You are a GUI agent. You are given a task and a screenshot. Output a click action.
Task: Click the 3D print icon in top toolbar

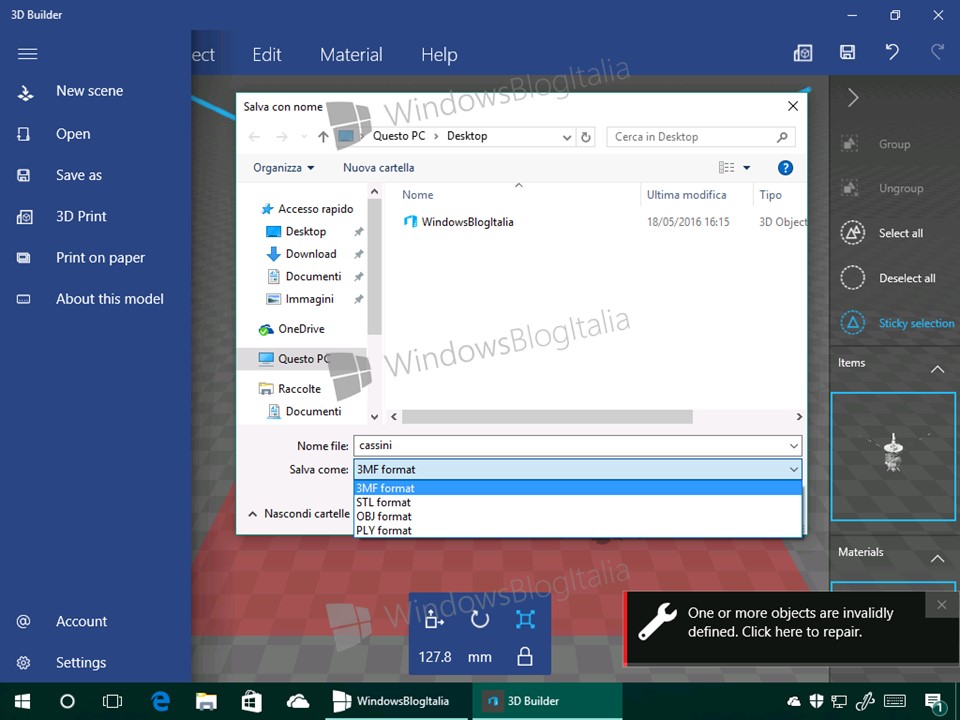(803, 53)
